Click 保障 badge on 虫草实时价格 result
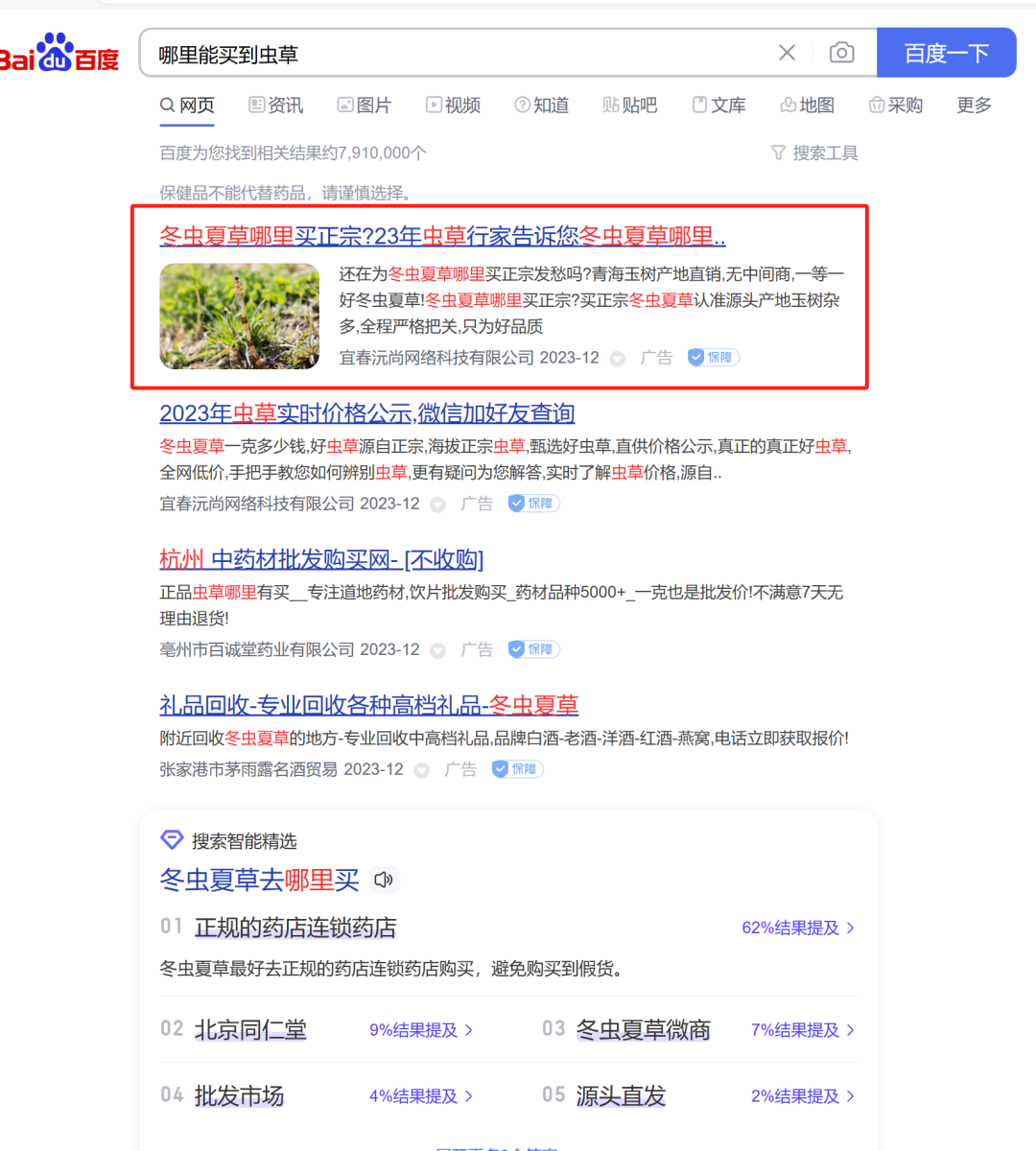Image resolution: width=1036 pixels, height=1151 pixels. pos(533,504)
